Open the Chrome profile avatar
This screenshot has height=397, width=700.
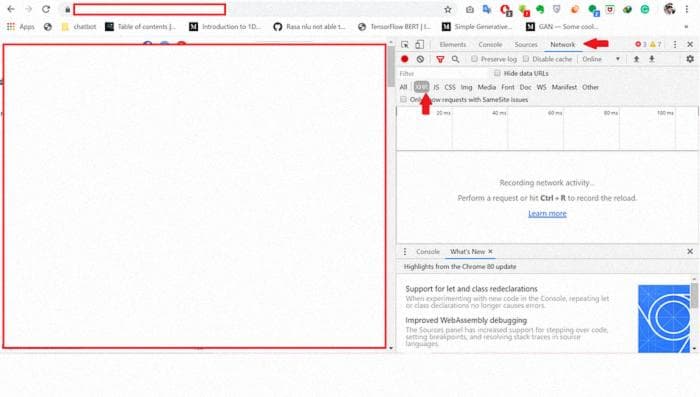click(x=669, y=9)
